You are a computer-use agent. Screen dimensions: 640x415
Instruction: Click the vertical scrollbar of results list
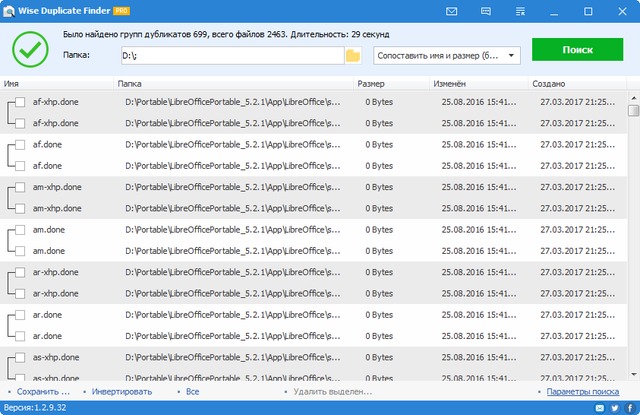(x=633, y=240)
